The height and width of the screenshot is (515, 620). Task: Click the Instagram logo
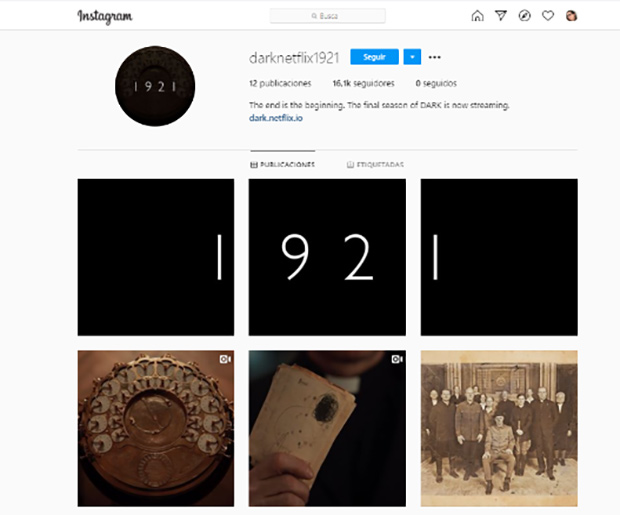click(x=105, y=17)
